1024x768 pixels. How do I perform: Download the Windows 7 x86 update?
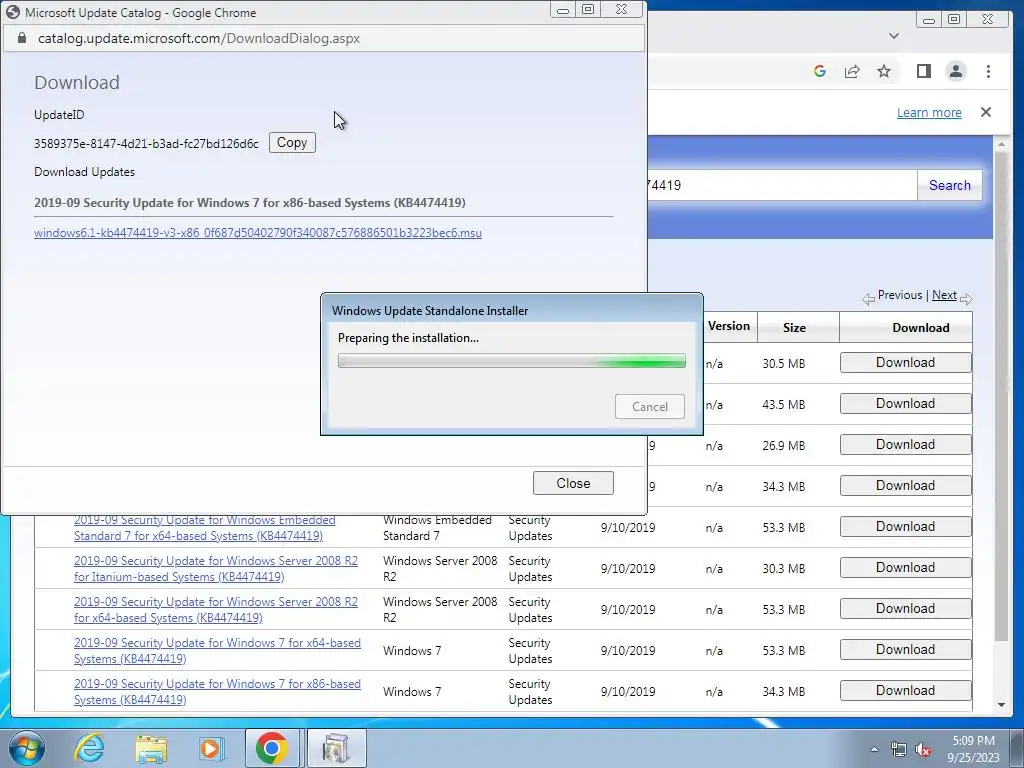905,691
